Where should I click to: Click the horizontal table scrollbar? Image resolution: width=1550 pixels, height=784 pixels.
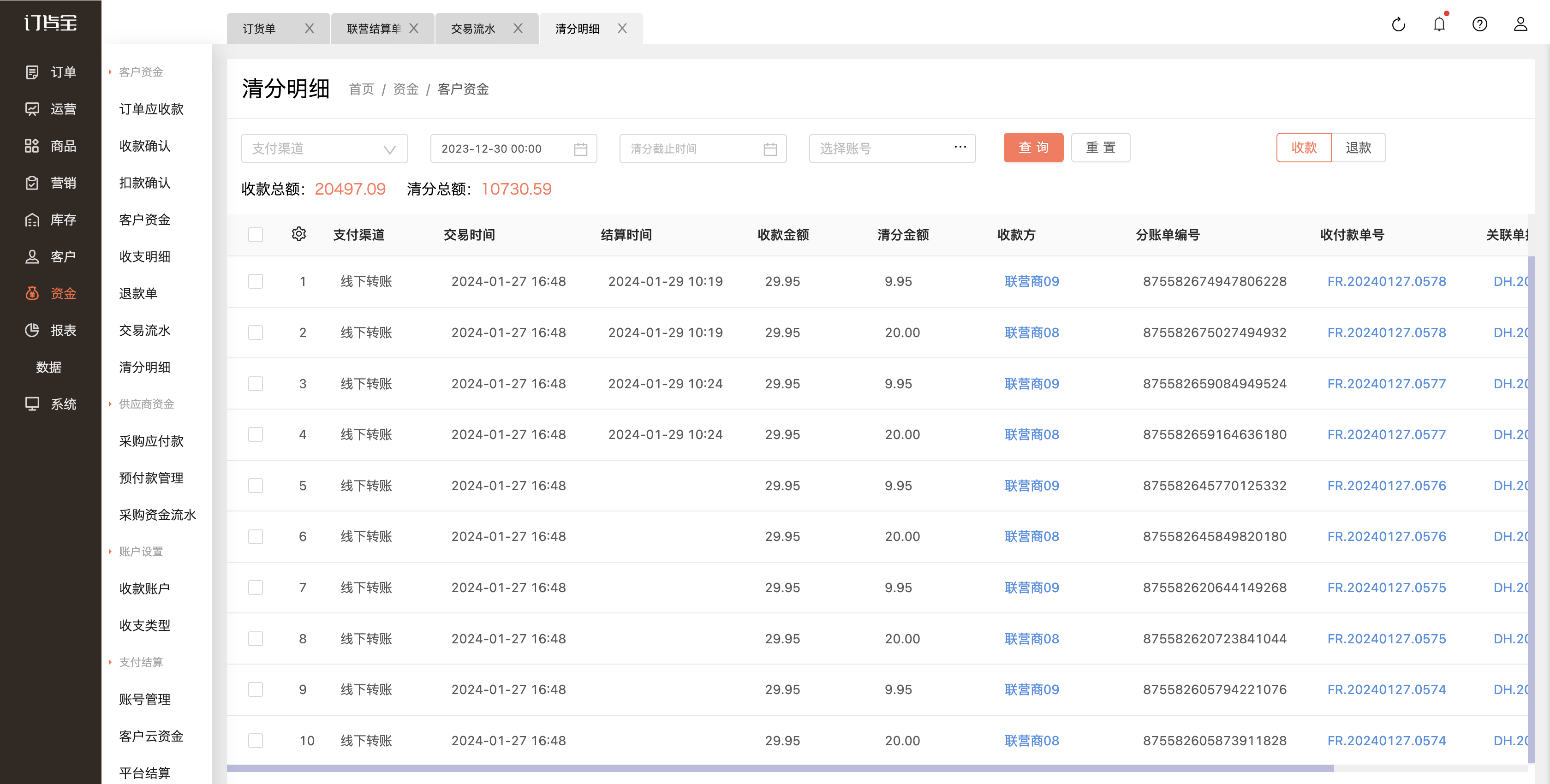click(x=780, y=768)
